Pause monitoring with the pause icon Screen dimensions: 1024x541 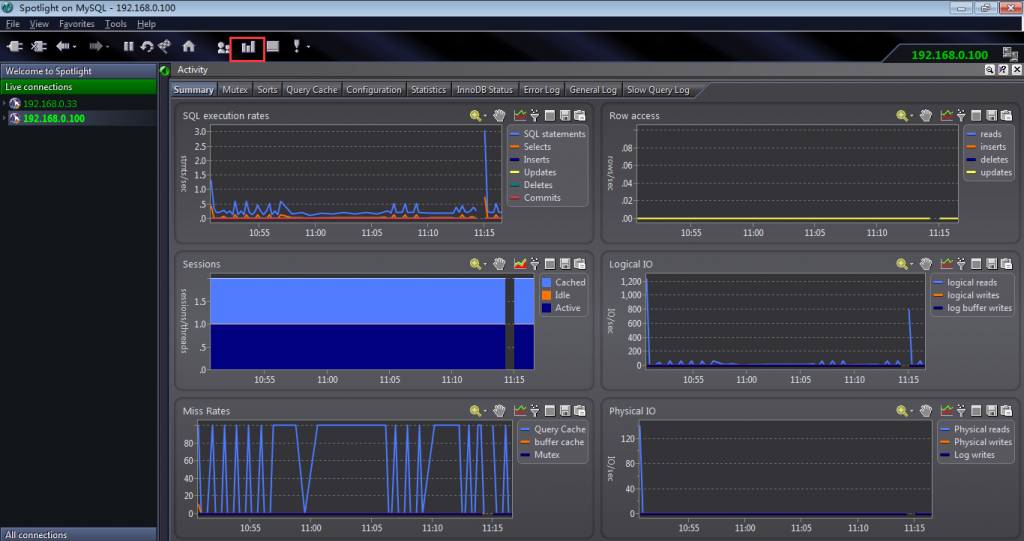[129, 46]
